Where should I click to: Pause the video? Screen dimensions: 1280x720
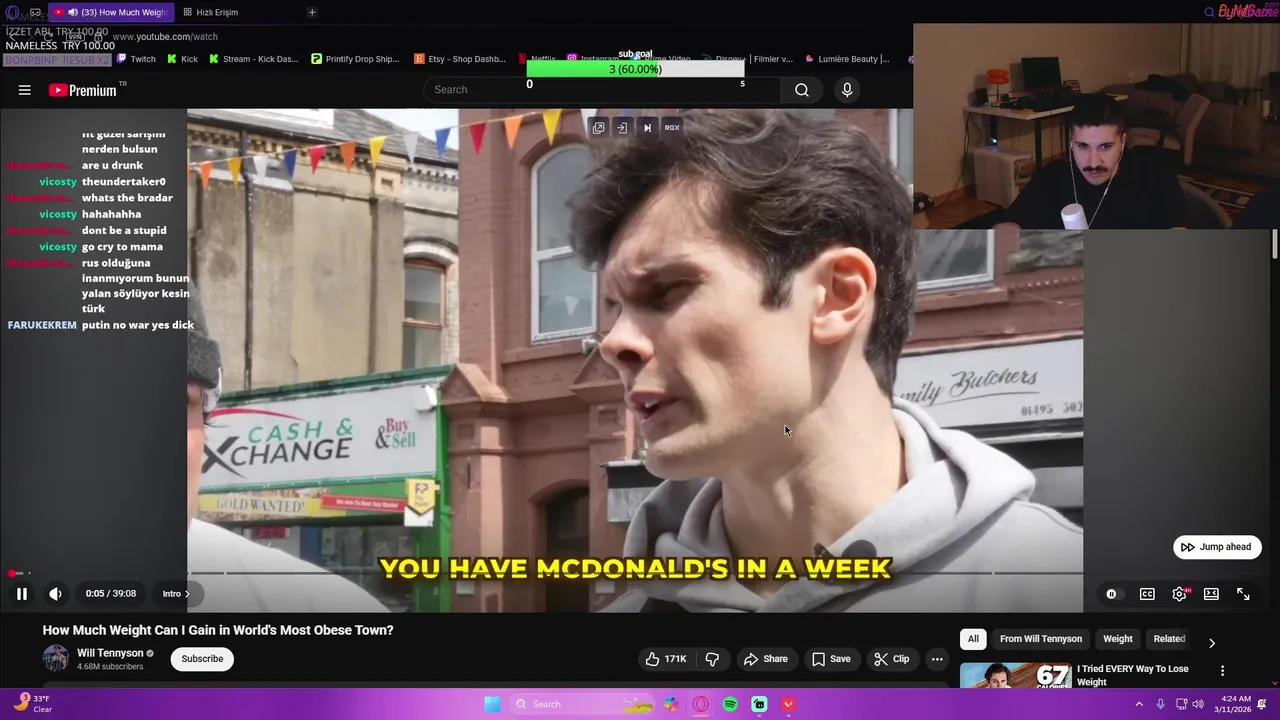pos(21,594)
